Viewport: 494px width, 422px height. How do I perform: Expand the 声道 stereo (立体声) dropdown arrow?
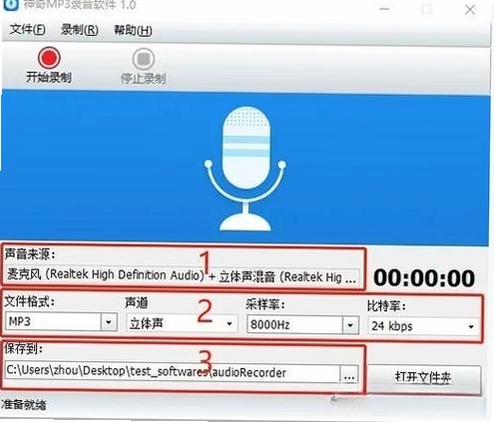tap(229, 324)
